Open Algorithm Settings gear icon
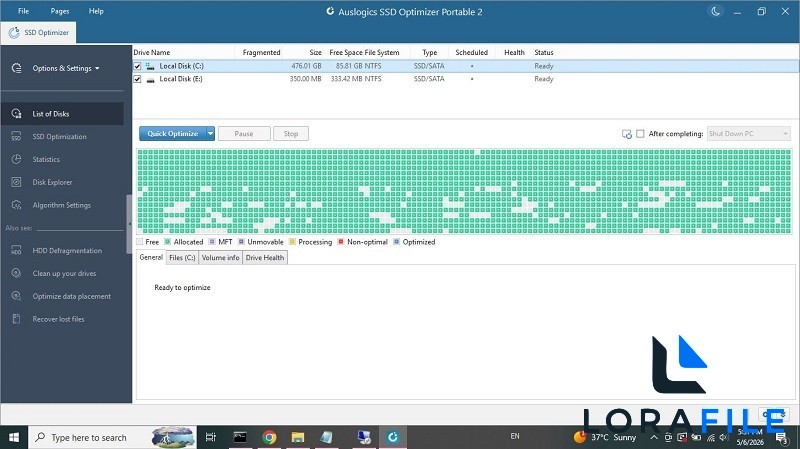Image resolution: width=800 pixels, height=449 pixels. click(x=16, y=205)
